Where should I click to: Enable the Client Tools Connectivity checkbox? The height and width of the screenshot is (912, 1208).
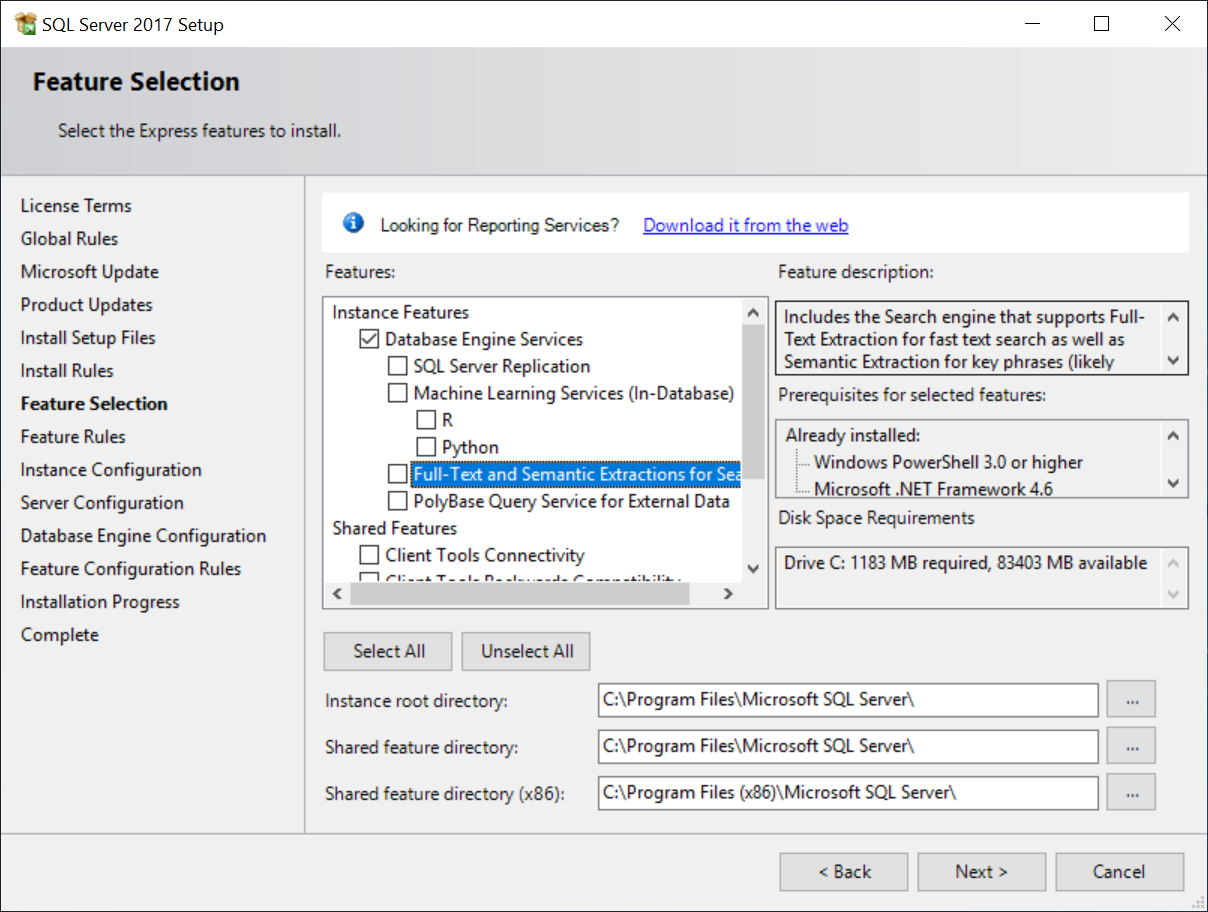pos(368,555)
